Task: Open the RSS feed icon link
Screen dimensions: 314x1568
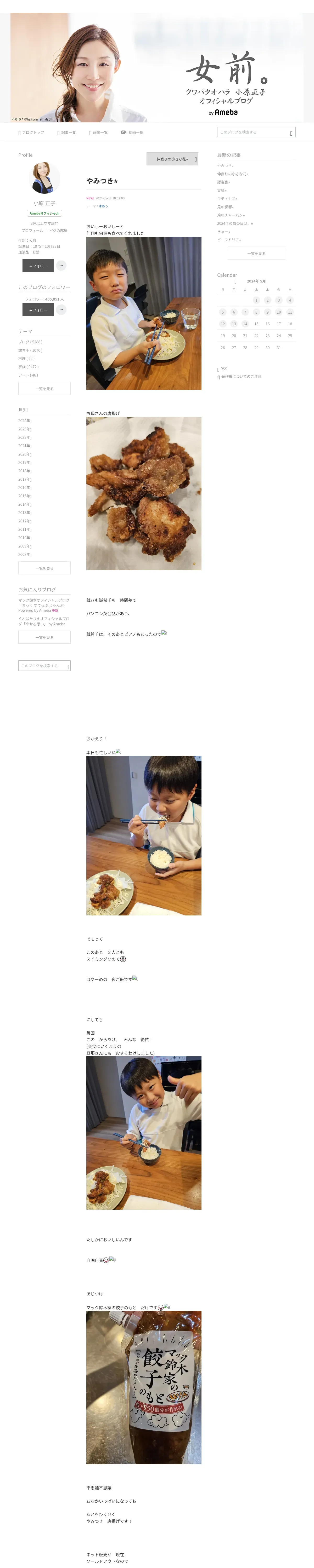Action: [x=218, y=370]
